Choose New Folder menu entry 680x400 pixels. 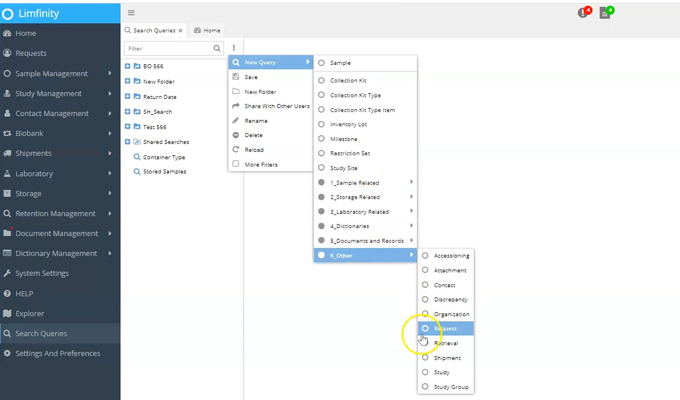tap(271, 92)
